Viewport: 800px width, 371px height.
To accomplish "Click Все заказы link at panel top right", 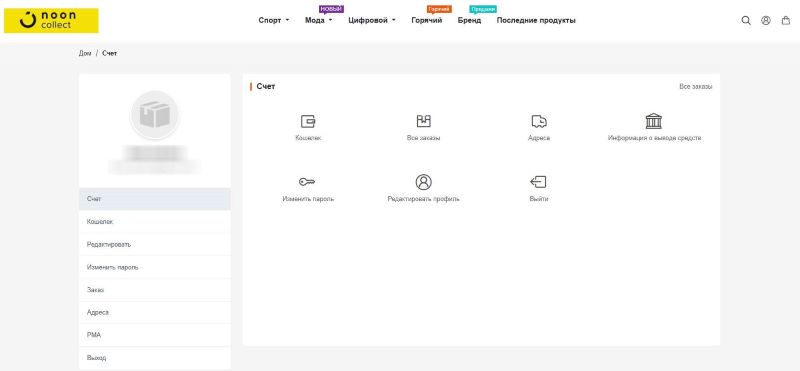I will click(x=695, y=87).
